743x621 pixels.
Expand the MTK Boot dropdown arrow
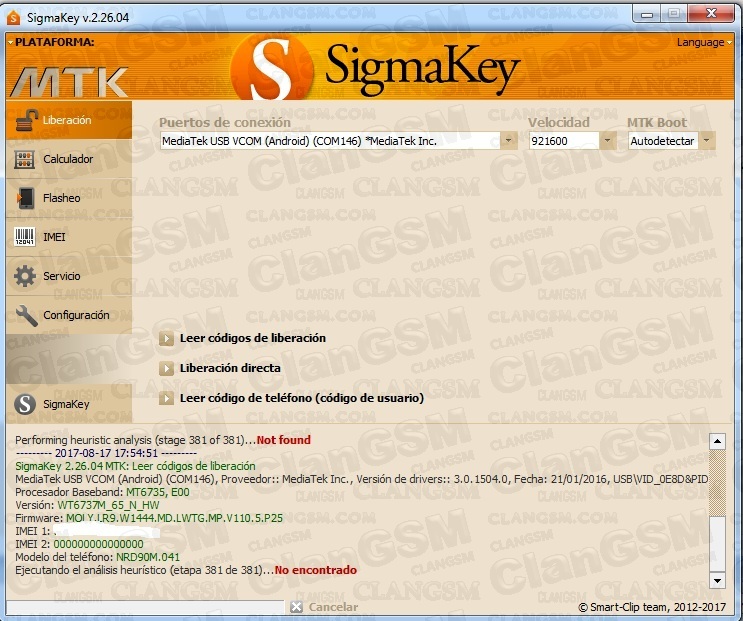707,141
